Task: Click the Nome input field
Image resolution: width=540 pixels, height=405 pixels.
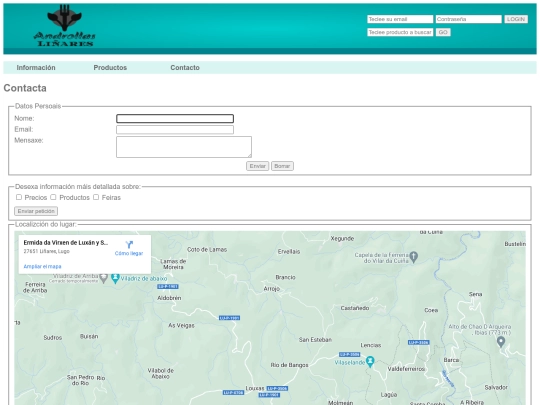Action: (175, 118)
